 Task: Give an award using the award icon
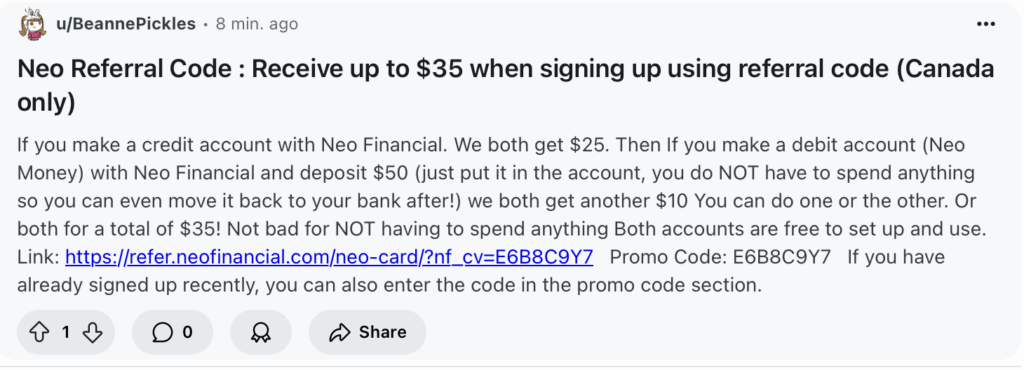coord(261,333)
